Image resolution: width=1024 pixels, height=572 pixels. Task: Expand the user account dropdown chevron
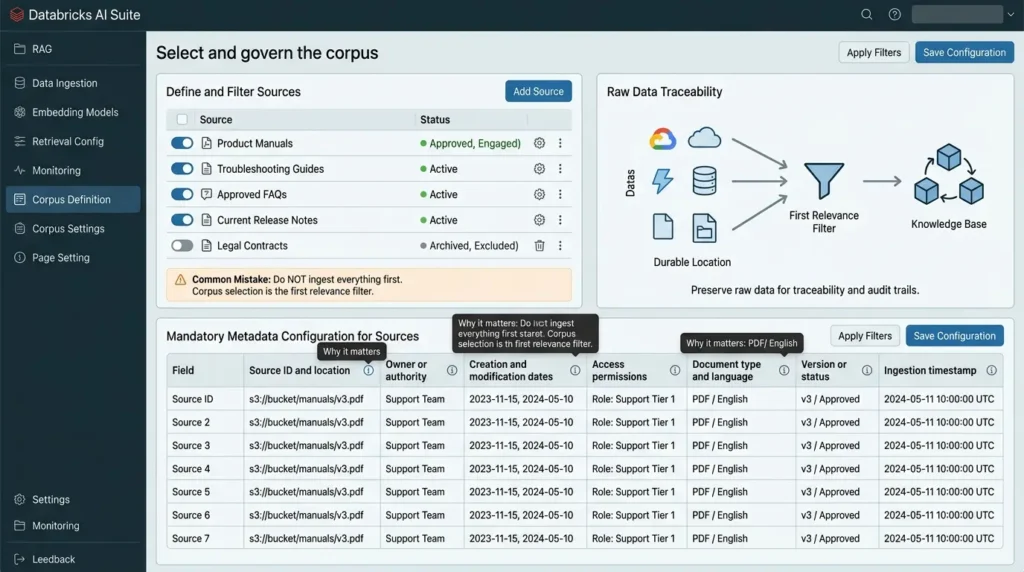tap(1010, 14)
